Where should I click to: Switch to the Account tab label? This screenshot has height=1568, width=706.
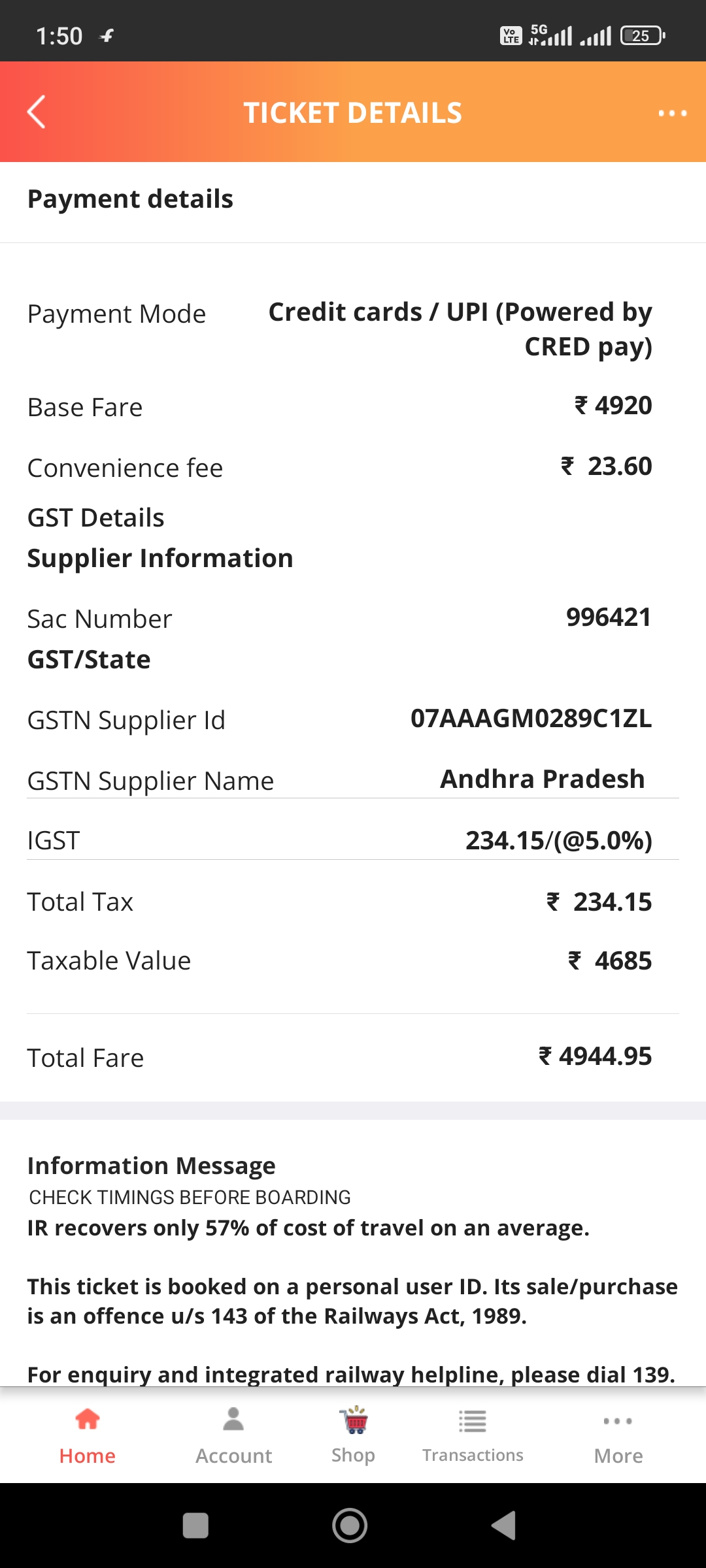pyautogui.click(x=233, y=1456)
